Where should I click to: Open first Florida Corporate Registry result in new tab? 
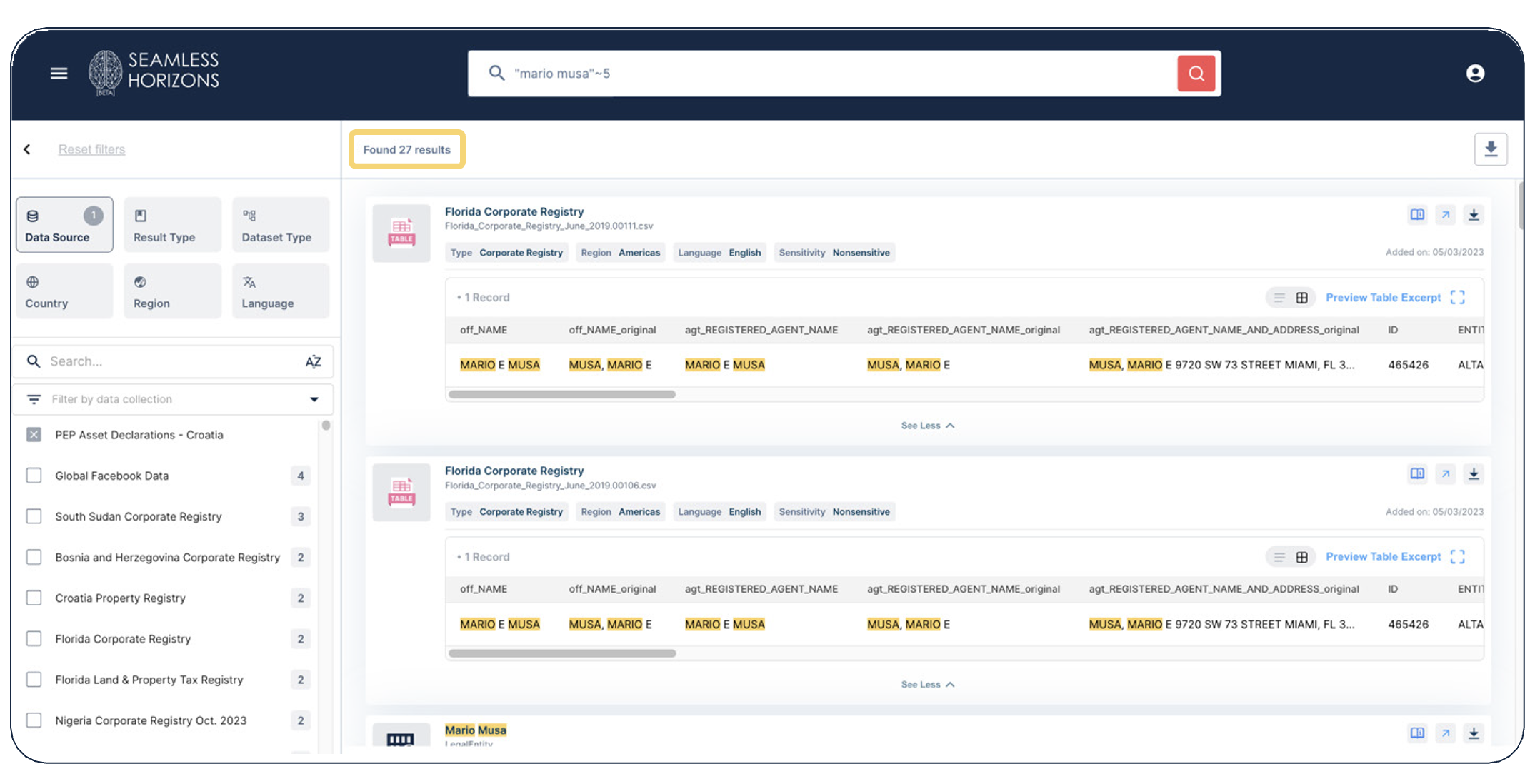tap(1446, 215)
